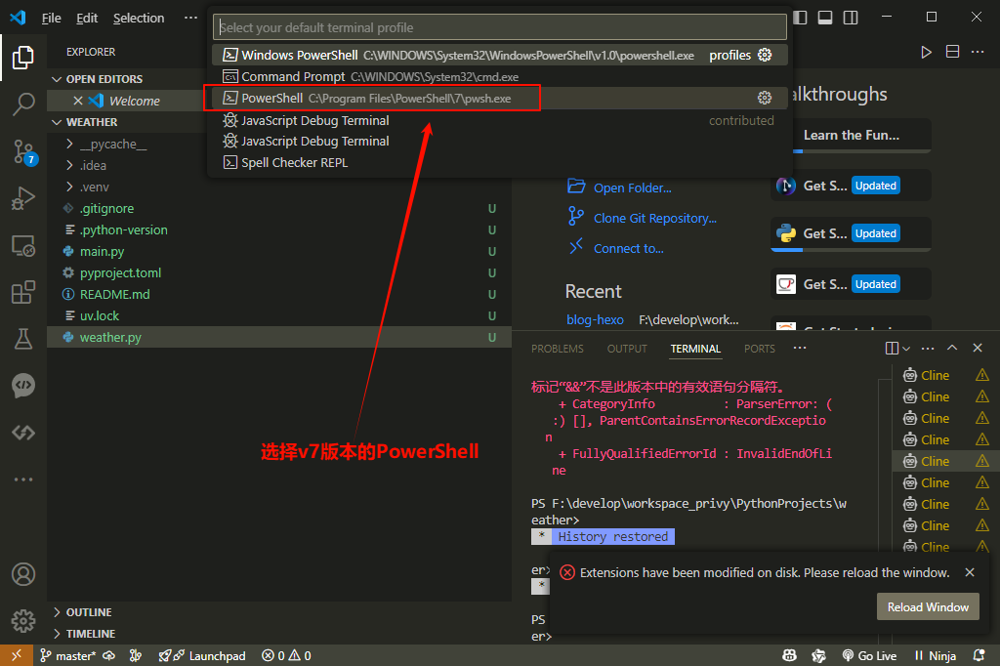Open the Extensions view in activity bar
1000x666 pixels.
point(23,292)
